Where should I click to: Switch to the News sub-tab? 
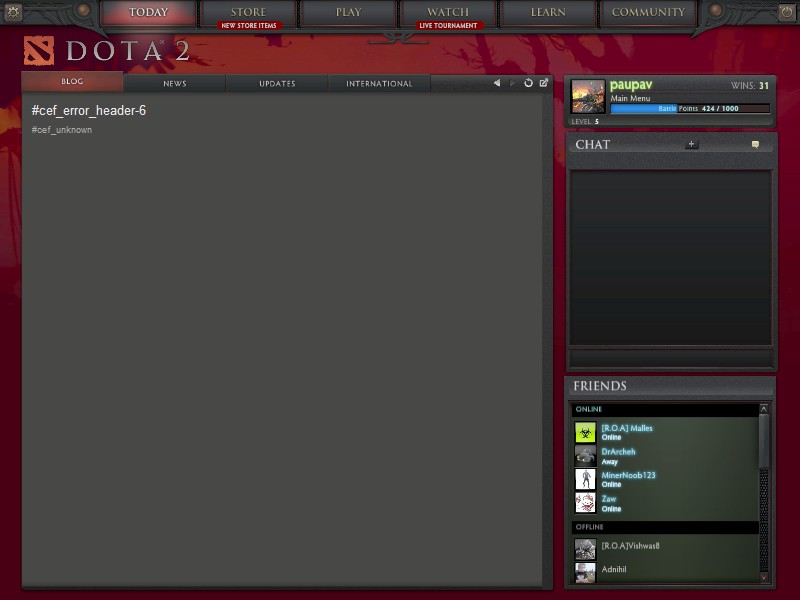174,83
